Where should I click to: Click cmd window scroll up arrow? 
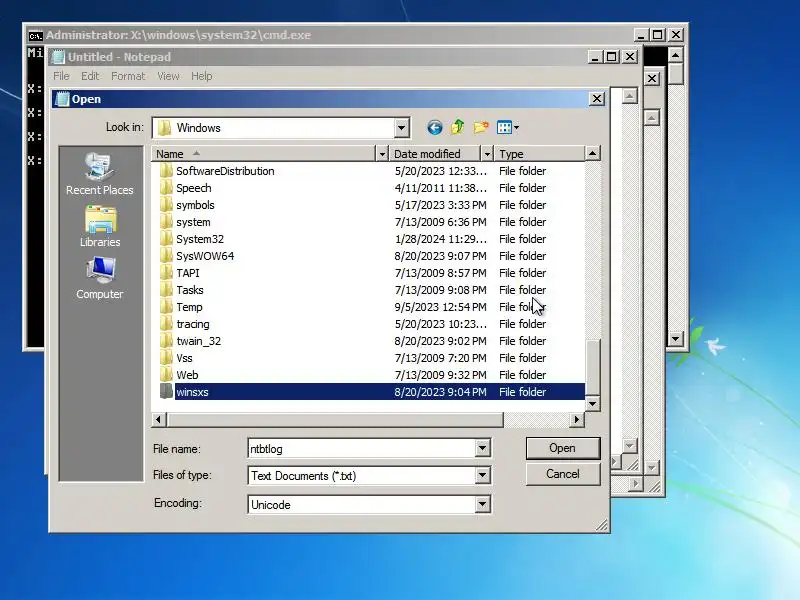[x=676, y=55]
